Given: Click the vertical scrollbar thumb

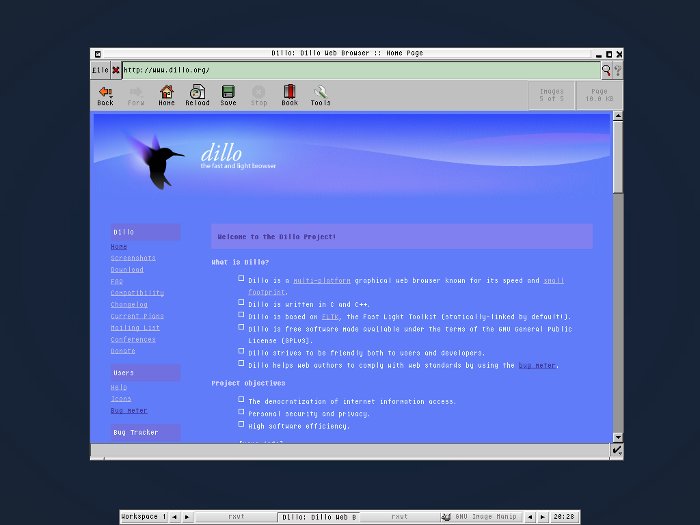Looking at the screenshot, I should click(618, 157).
